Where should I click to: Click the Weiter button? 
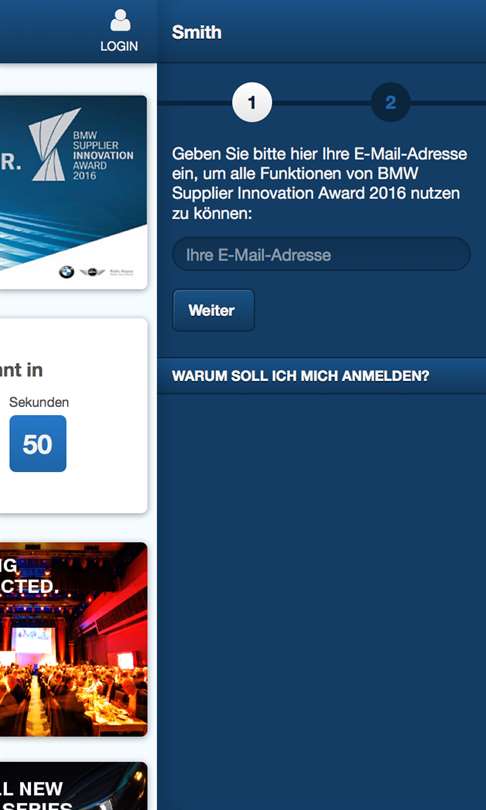click(213, 310)
